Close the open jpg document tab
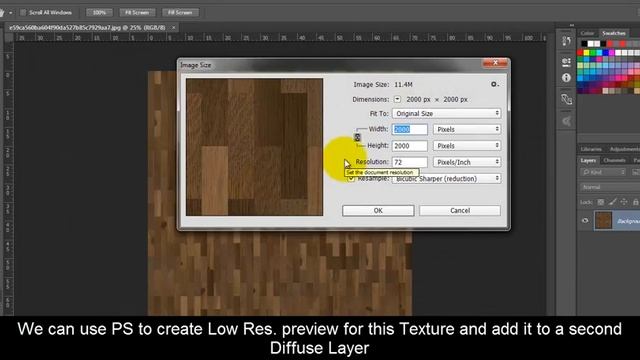 [173, 27]
